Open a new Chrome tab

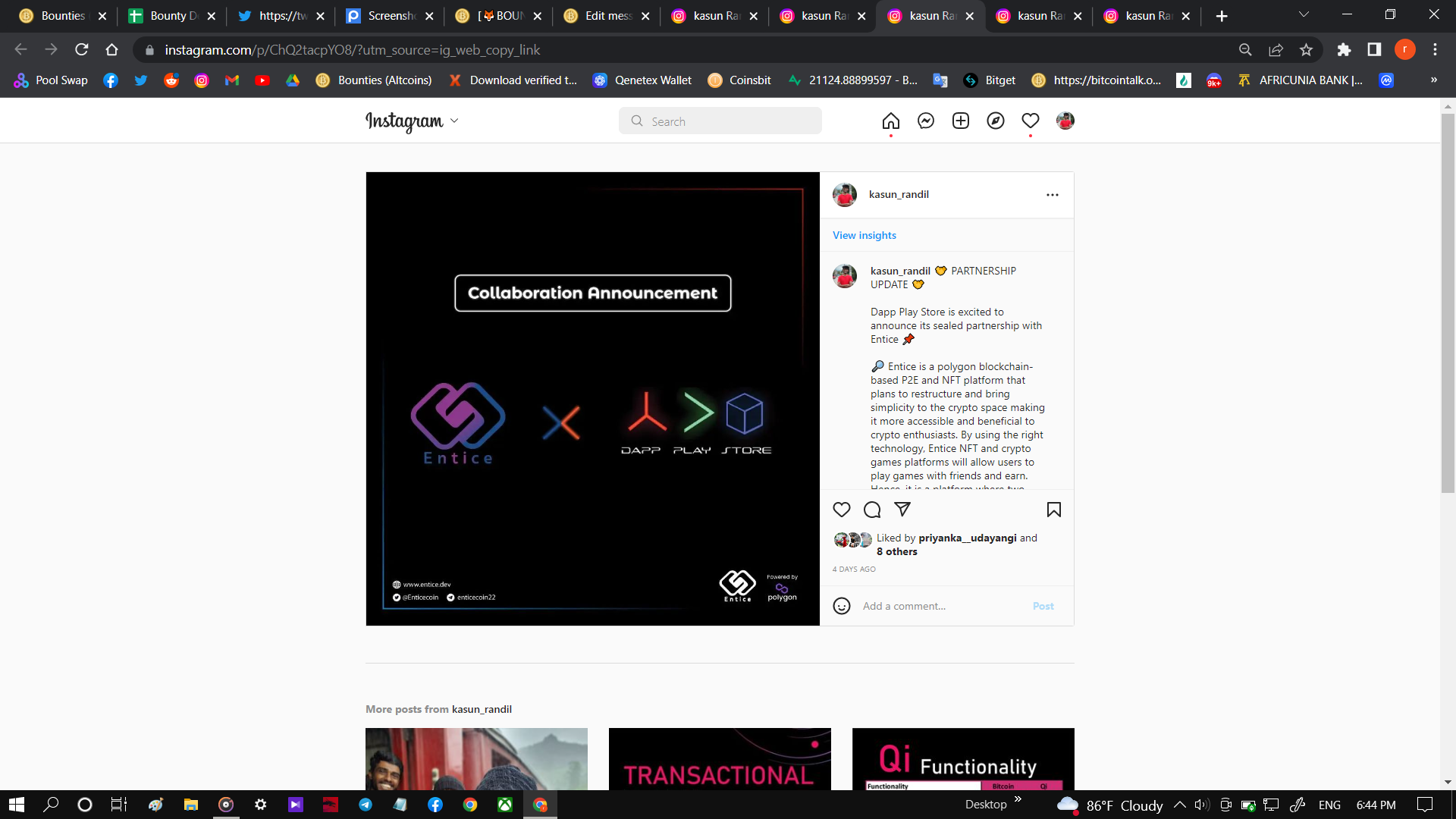tap(1222, 16)
